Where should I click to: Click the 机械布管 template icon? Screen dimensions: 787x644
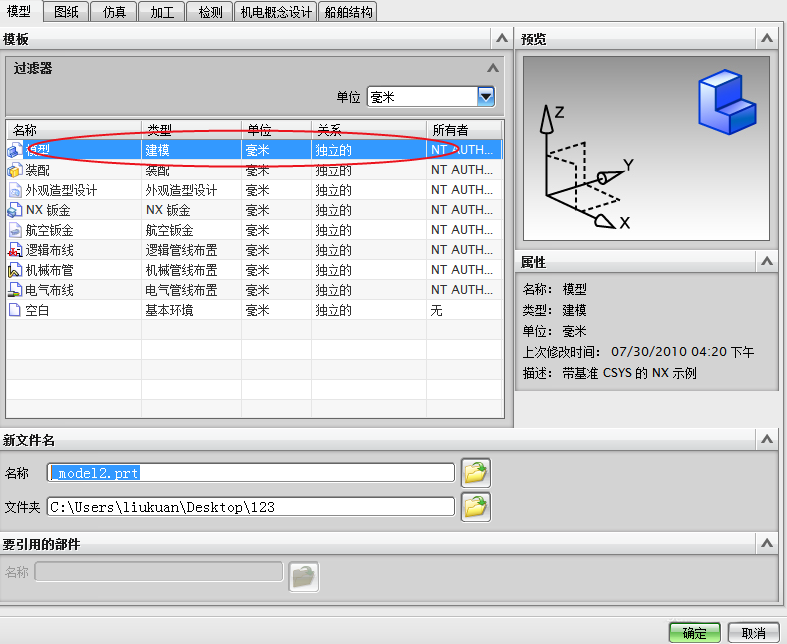coord(15,270)
